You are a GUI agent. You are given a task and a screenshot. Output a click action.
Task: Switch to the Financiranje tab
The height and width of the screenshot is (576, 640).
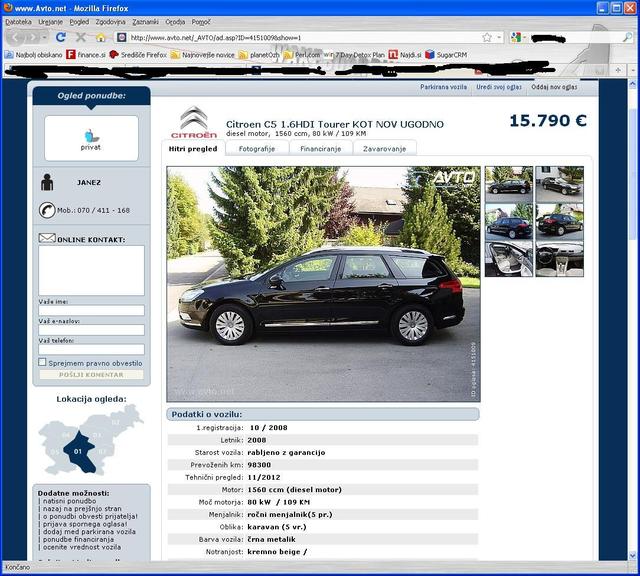320,149
